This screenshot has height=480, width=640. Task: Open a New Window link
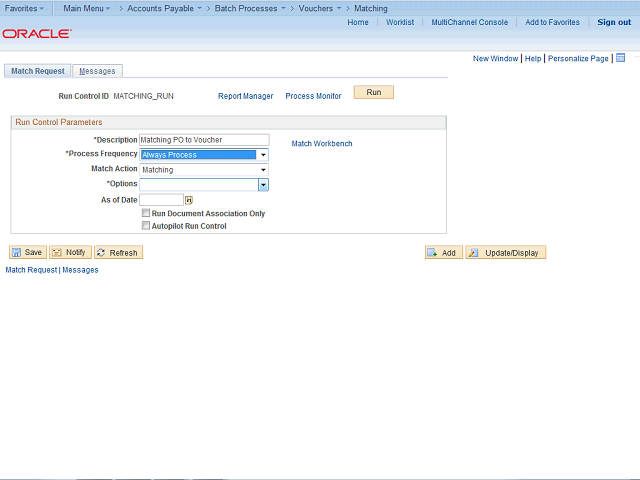[x=495, y=58]
